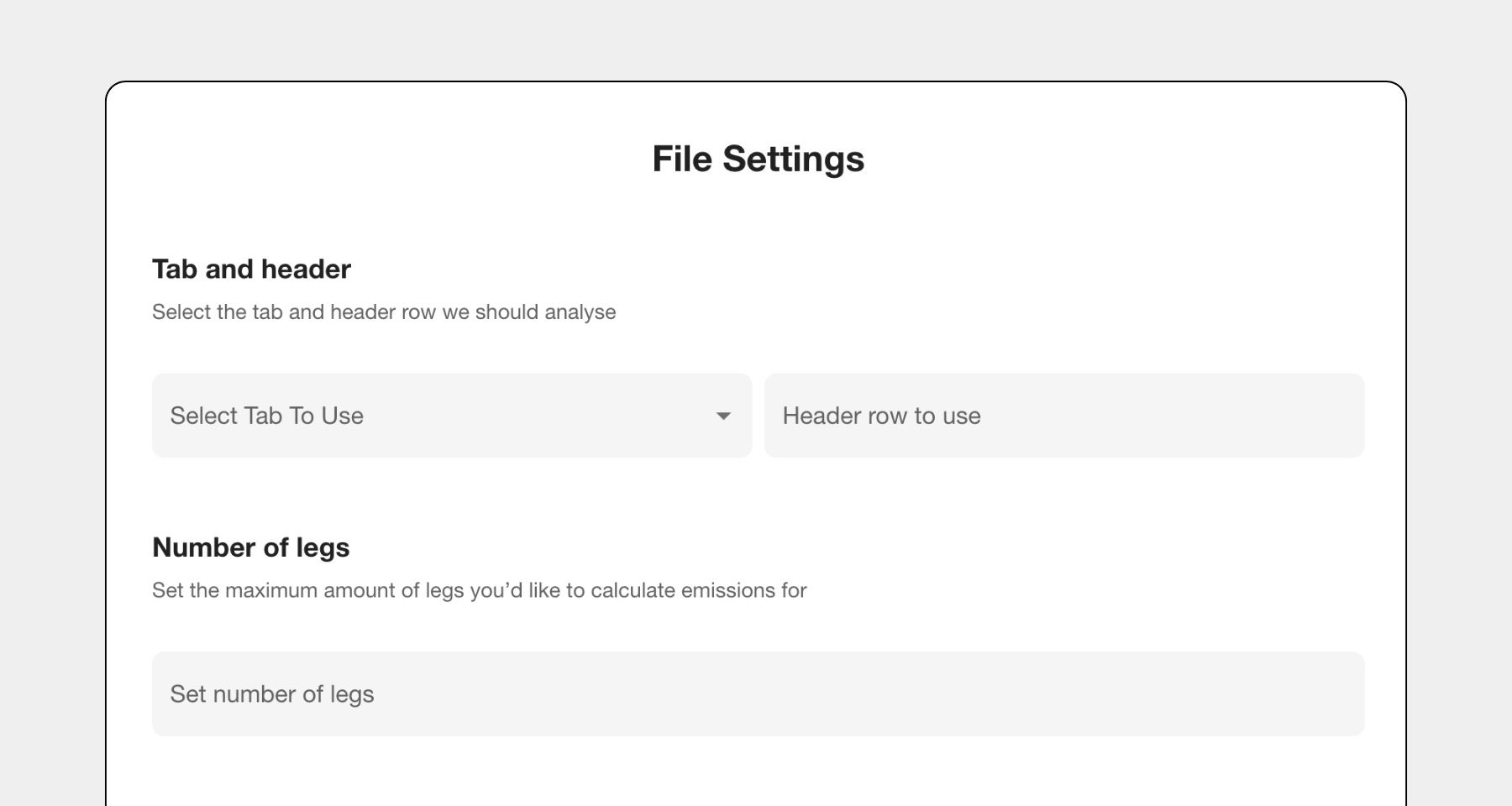Click the emissions legs description text
Image resolution: width=1512 pixels, height=806 pixels.
[478, 590]
